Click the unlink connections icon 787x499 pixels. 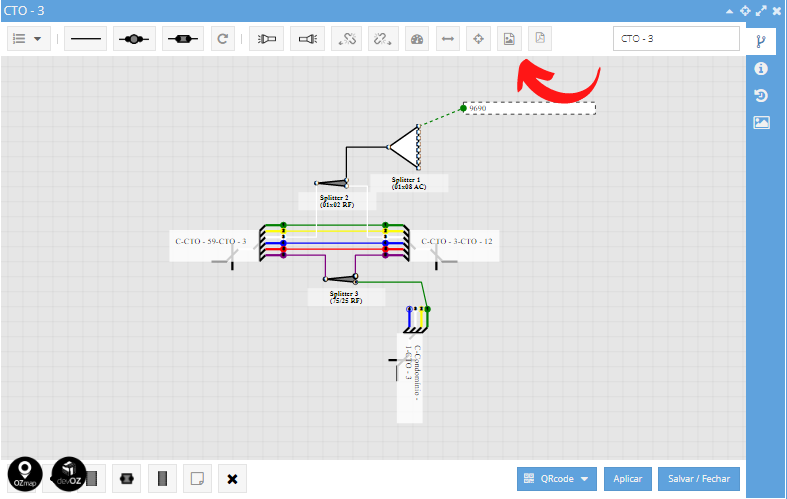pyautogui.click(x=383, y=39)
